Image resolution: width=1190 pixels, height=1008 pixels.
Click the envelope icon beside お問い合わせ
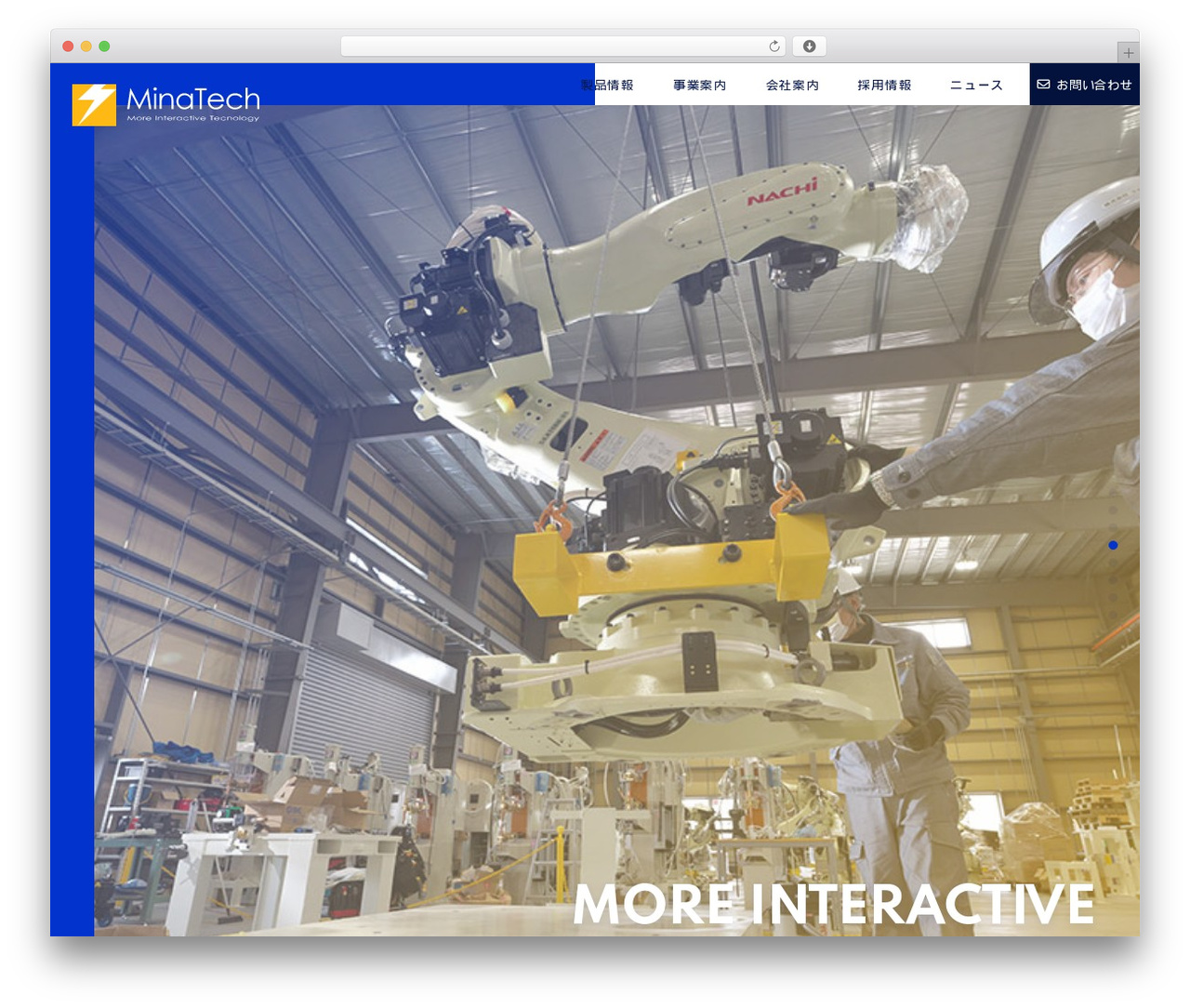click(x=1043, y=85)
